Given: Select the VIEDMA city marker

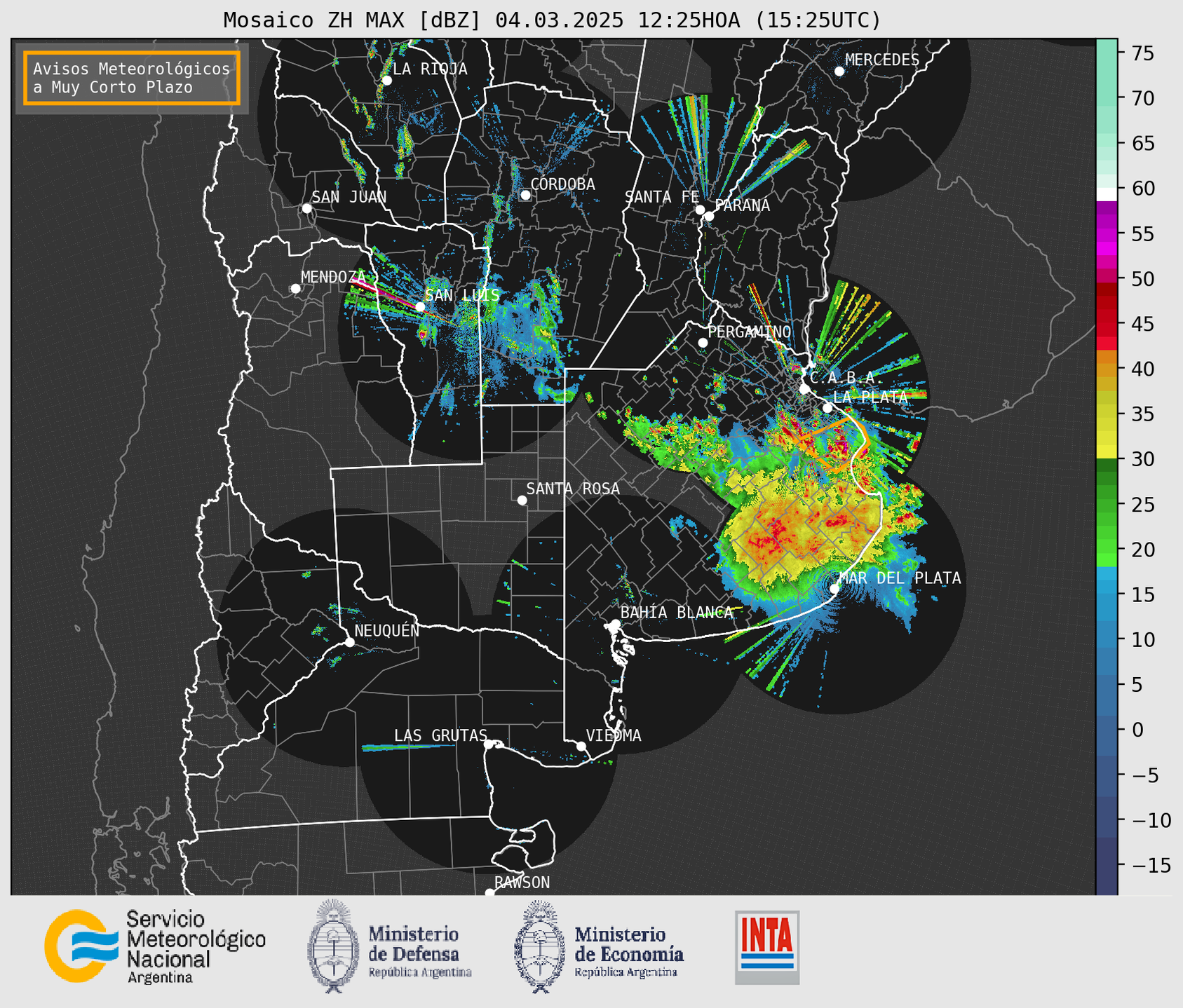Looking at the screenshot, I should [x=581, y=746].
